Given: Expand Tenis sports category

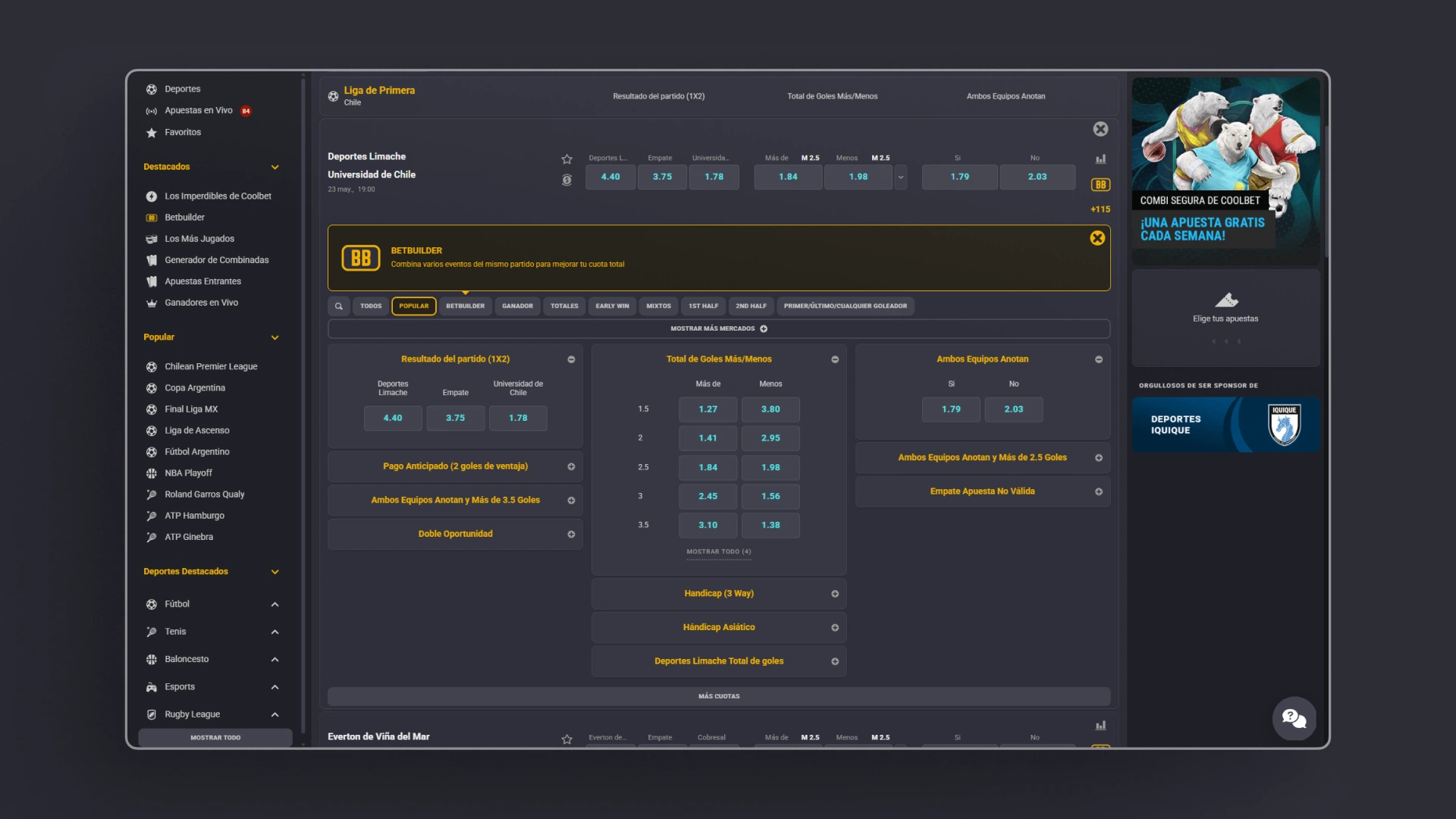Looking at the screenshot, I should [x=275, y=632].
